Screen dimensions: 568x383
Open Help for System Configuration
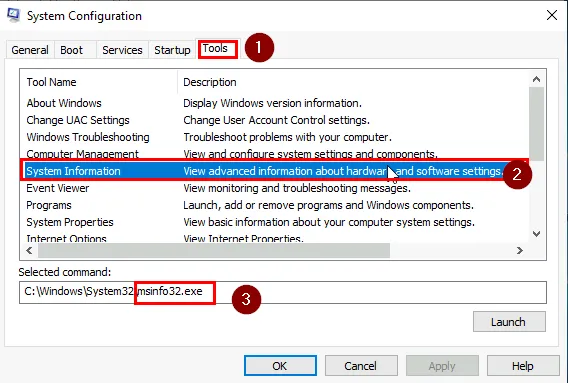pyautogui.click(x=523, y=366)
